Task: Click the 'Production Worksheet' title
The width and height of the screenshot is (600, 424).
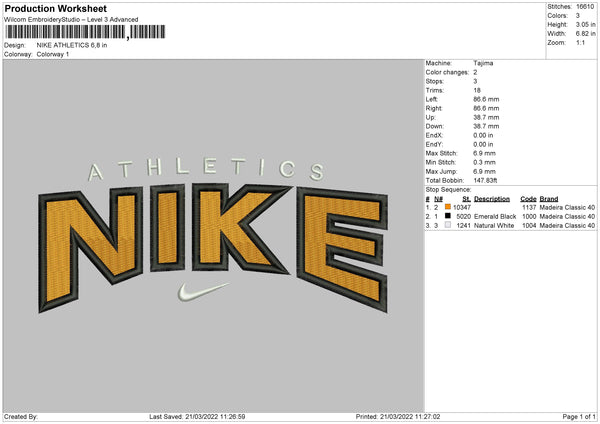Action: coord(55,8)
